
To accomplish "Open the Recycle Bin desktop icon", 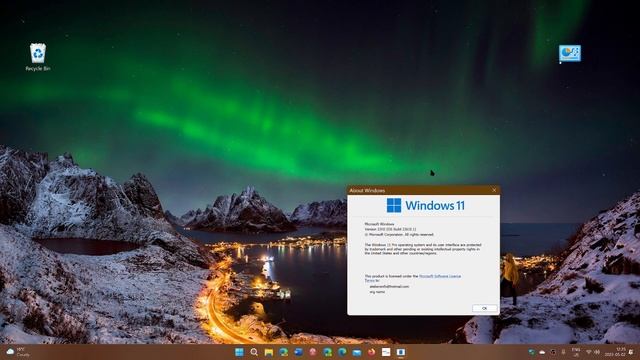I will point(38,57).
